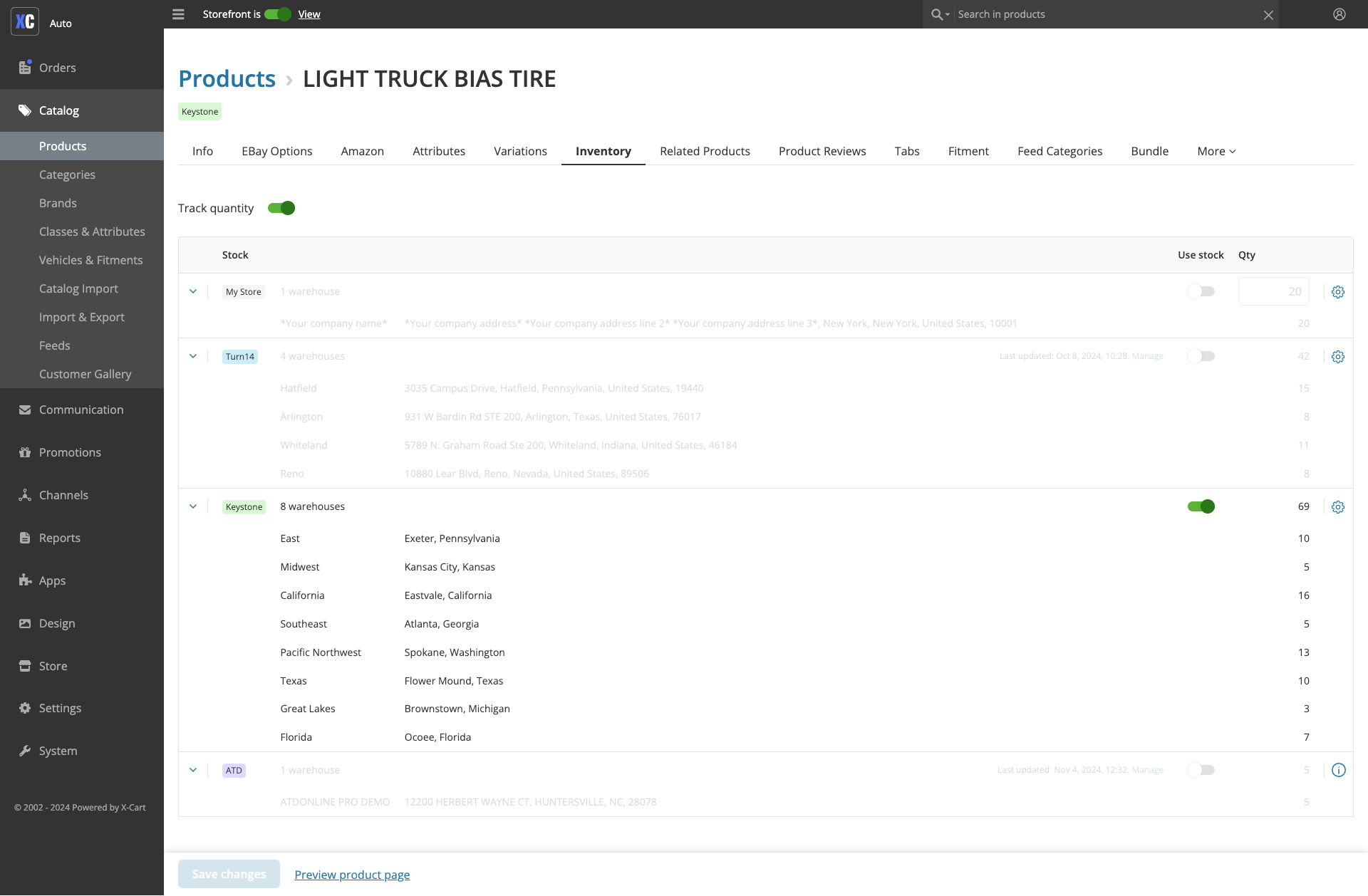Collapse the Turn14 warehouses section
The width and height of the screenshot is (1368, 896).
(x=193, y=355)
